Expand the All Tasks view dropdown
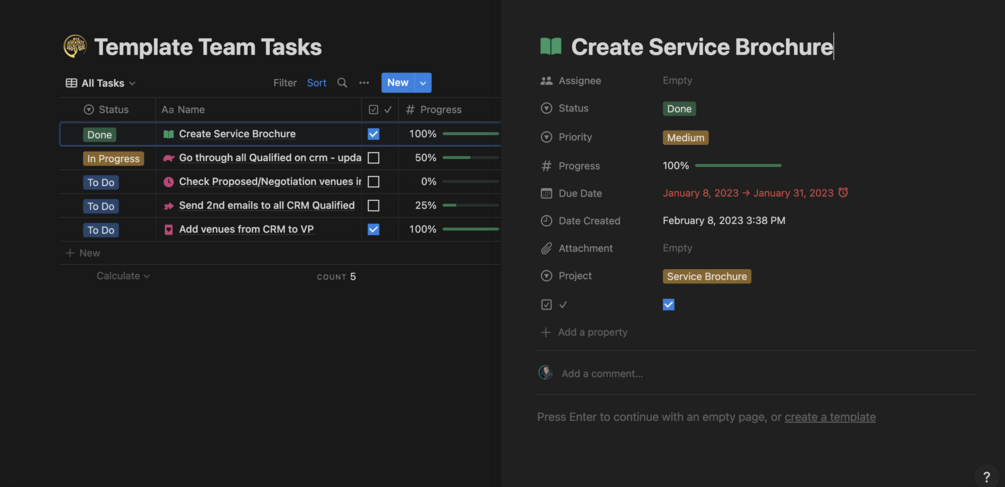Viewport: 1005px width, 487px height. pos(100,83)
